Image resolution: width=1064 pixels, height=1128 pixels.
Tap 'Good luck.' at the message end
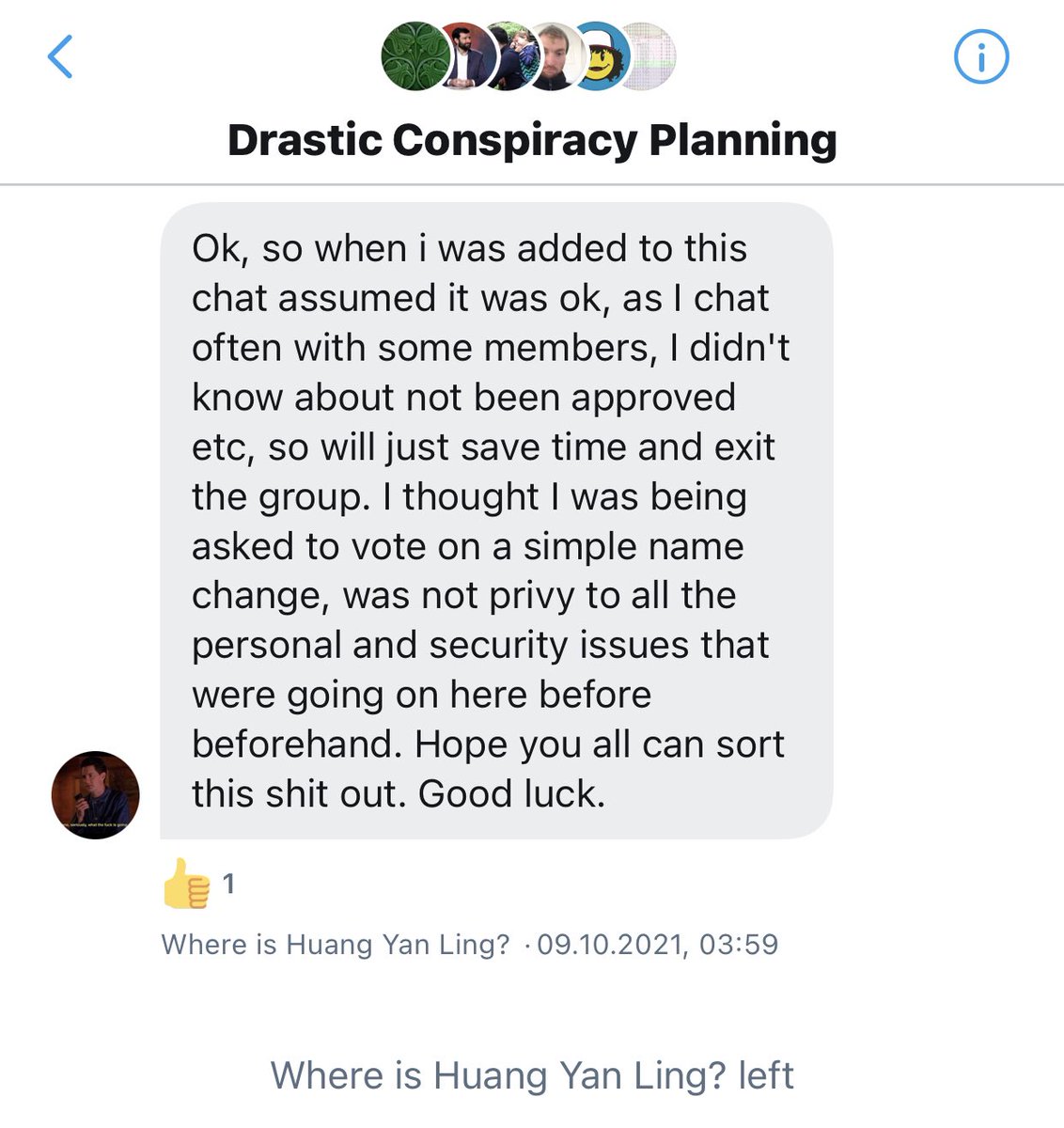[511, 793]
